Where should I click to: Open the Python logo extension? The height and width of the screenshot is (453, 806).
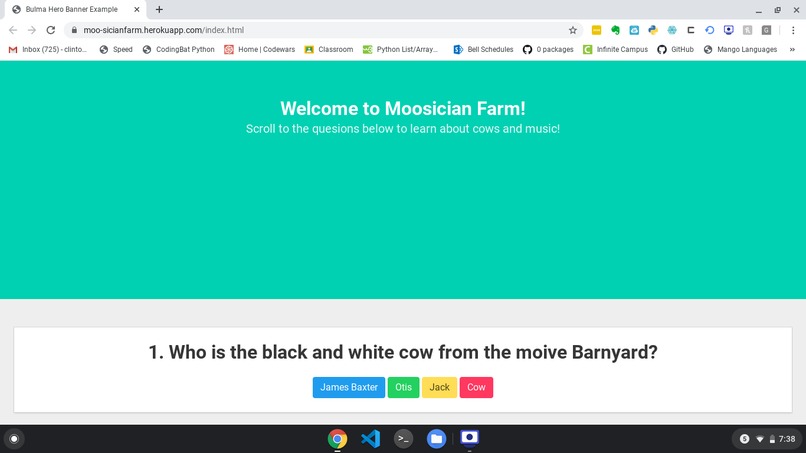click(653, 30)
